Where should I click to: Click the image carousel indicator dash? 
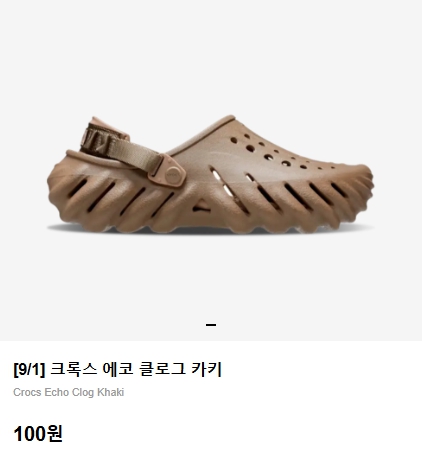click(211, 325)
